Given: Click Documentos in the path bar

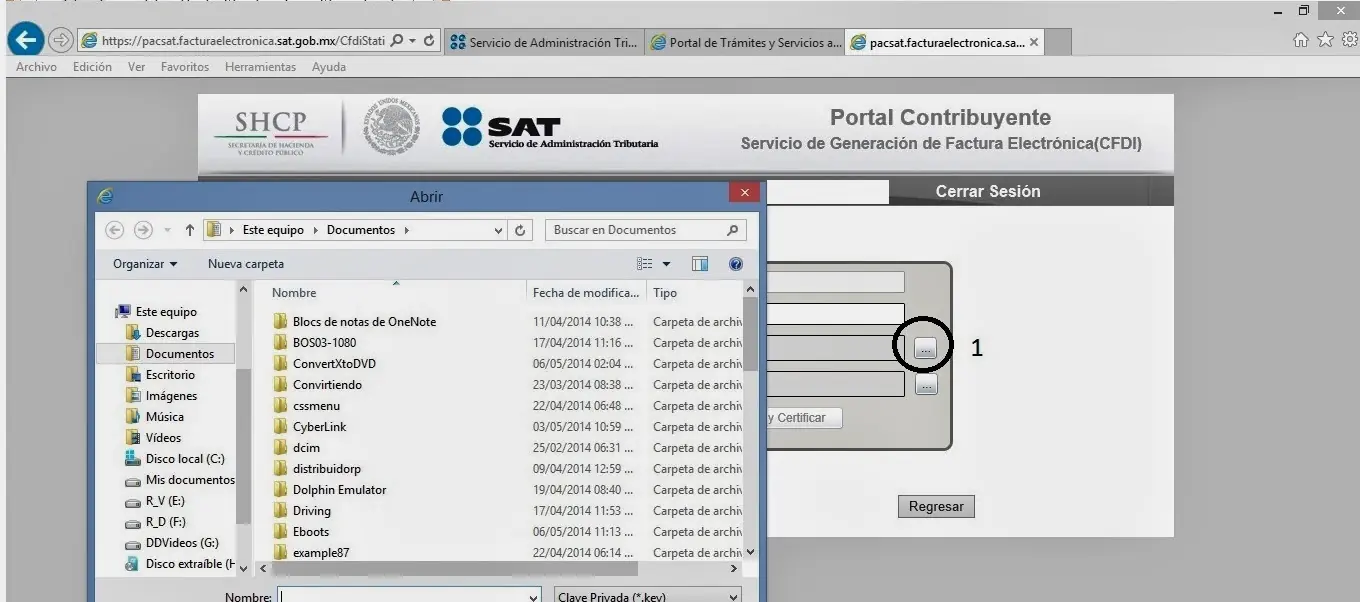Looking at the screenshot, I should pyautogui.click(x=361, y=230).
